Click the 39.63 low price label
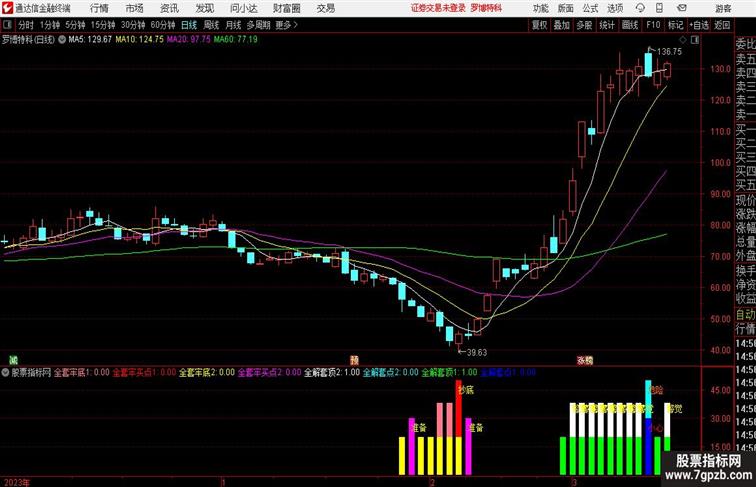756x487 pixels. tap(477, 352)
